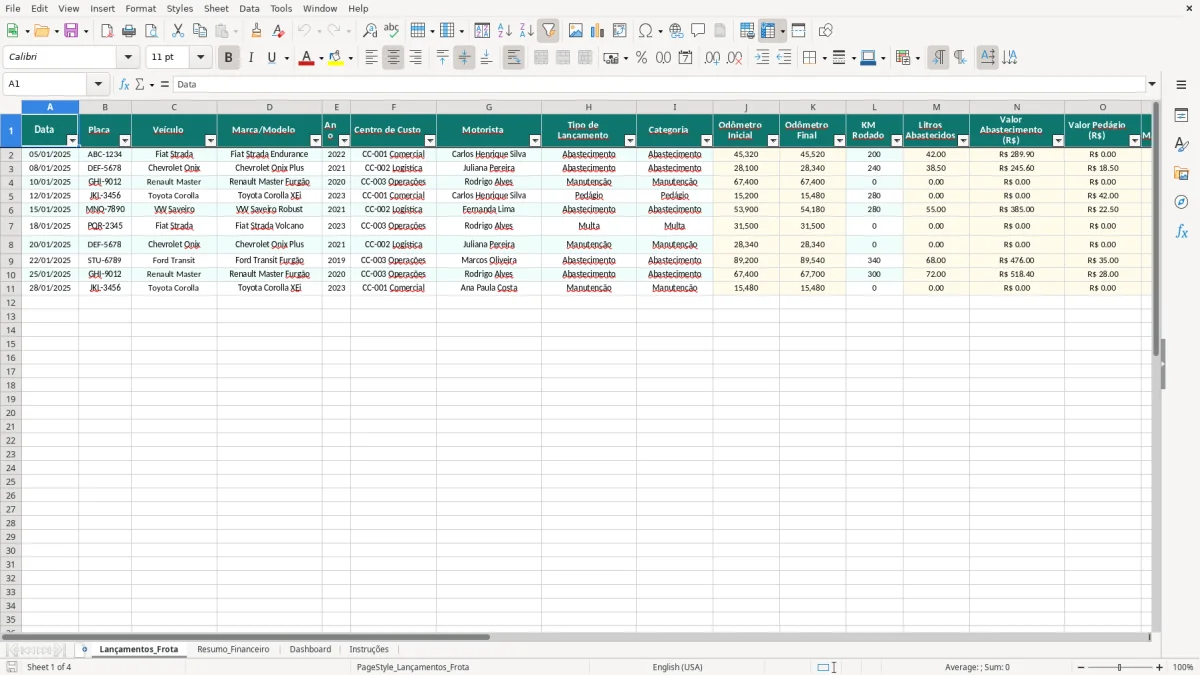Activate Clone Formatting paintbrush

click(256, 31)
